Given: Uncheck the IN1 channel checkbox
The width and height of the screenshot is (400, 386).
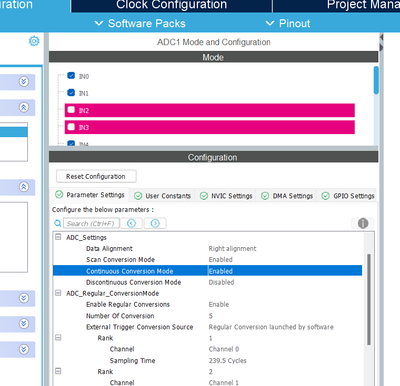Looking at the screenshot, I should point(71,92).
